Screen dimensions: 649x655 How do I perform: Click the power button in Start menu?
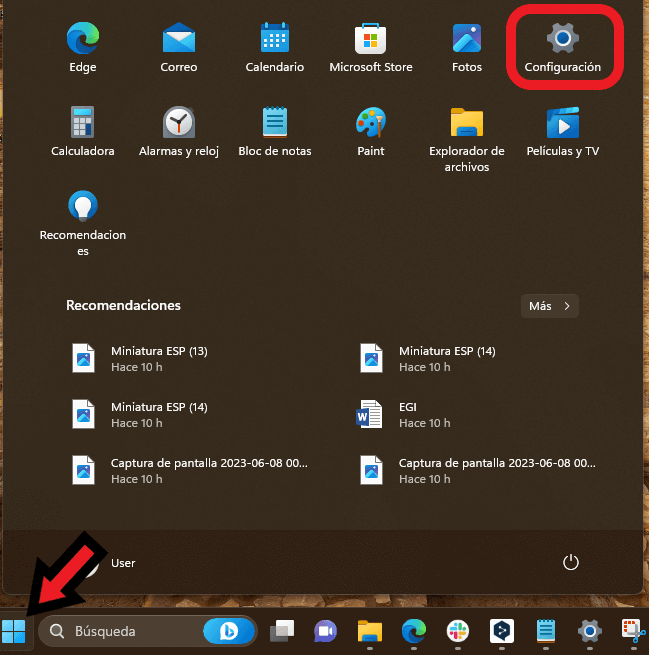coord(570,562)
